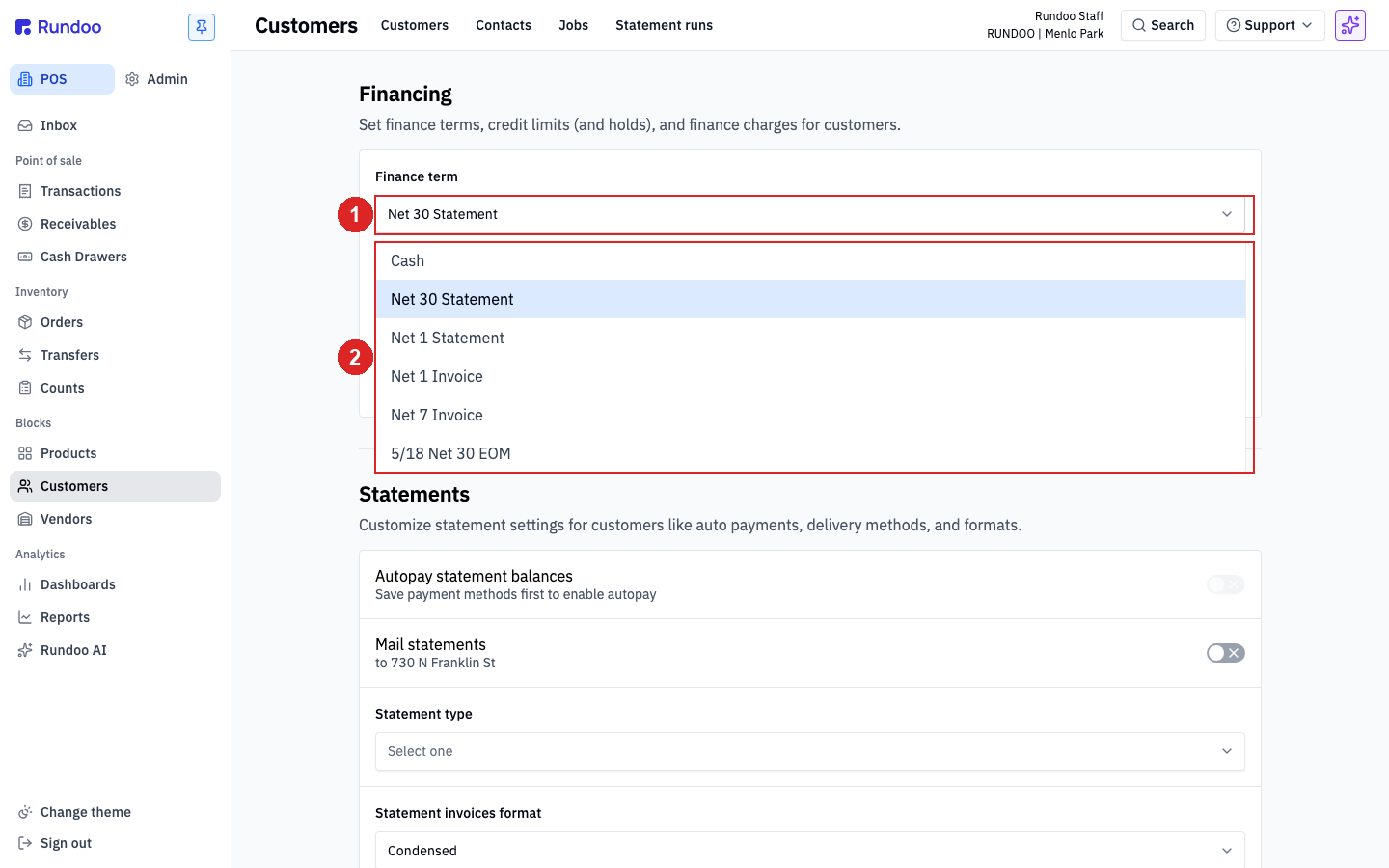
Task: Click the Cash Drawers icon
Action: [x=25, y=257]
